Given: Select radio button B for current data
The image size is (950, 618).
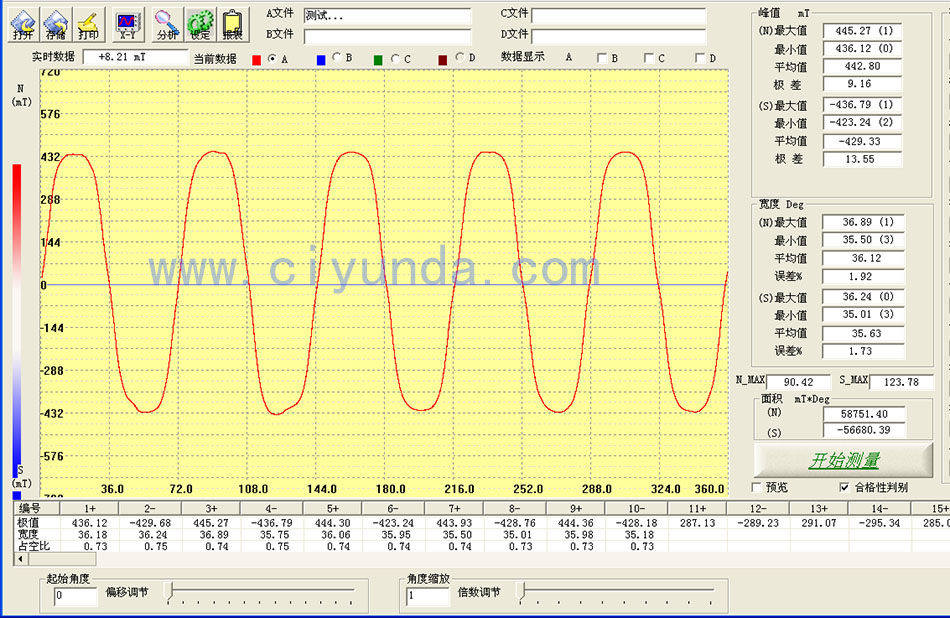Looking at the screenshot, I should click(336, 58).
